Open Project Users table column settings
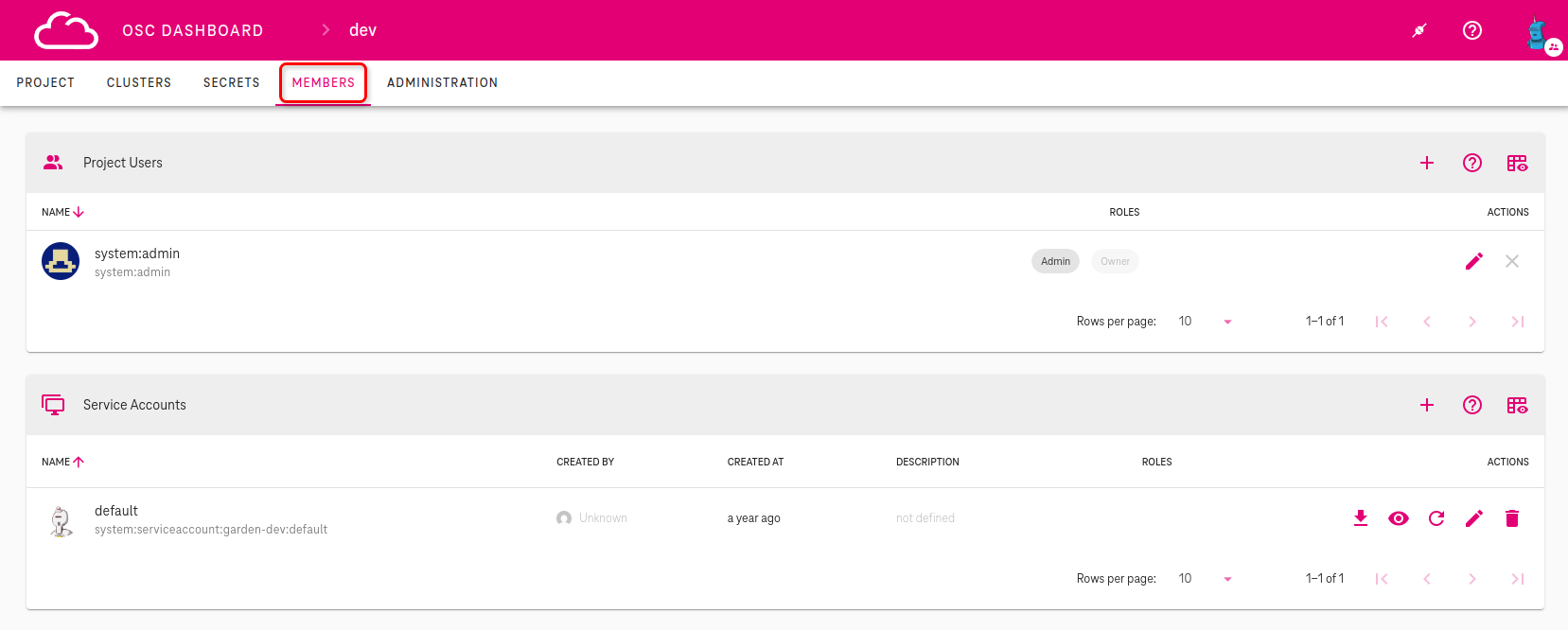Screen dimensions: 1568x630 pos(1518,163)
